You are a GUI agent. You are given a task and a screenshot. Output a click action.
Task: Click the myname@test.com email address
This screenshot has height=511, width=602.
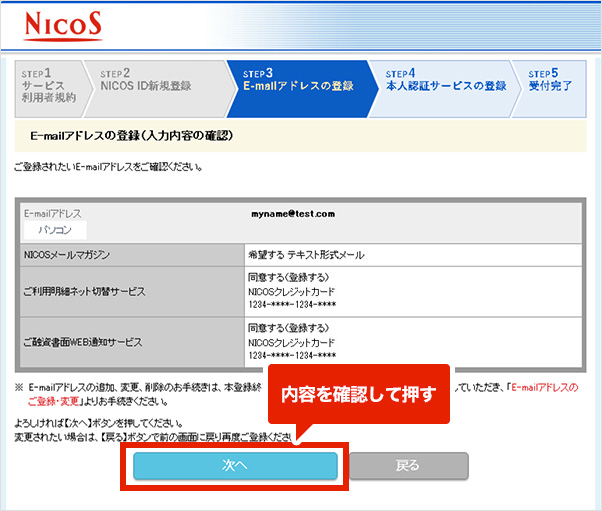click(x=293, y=213)
